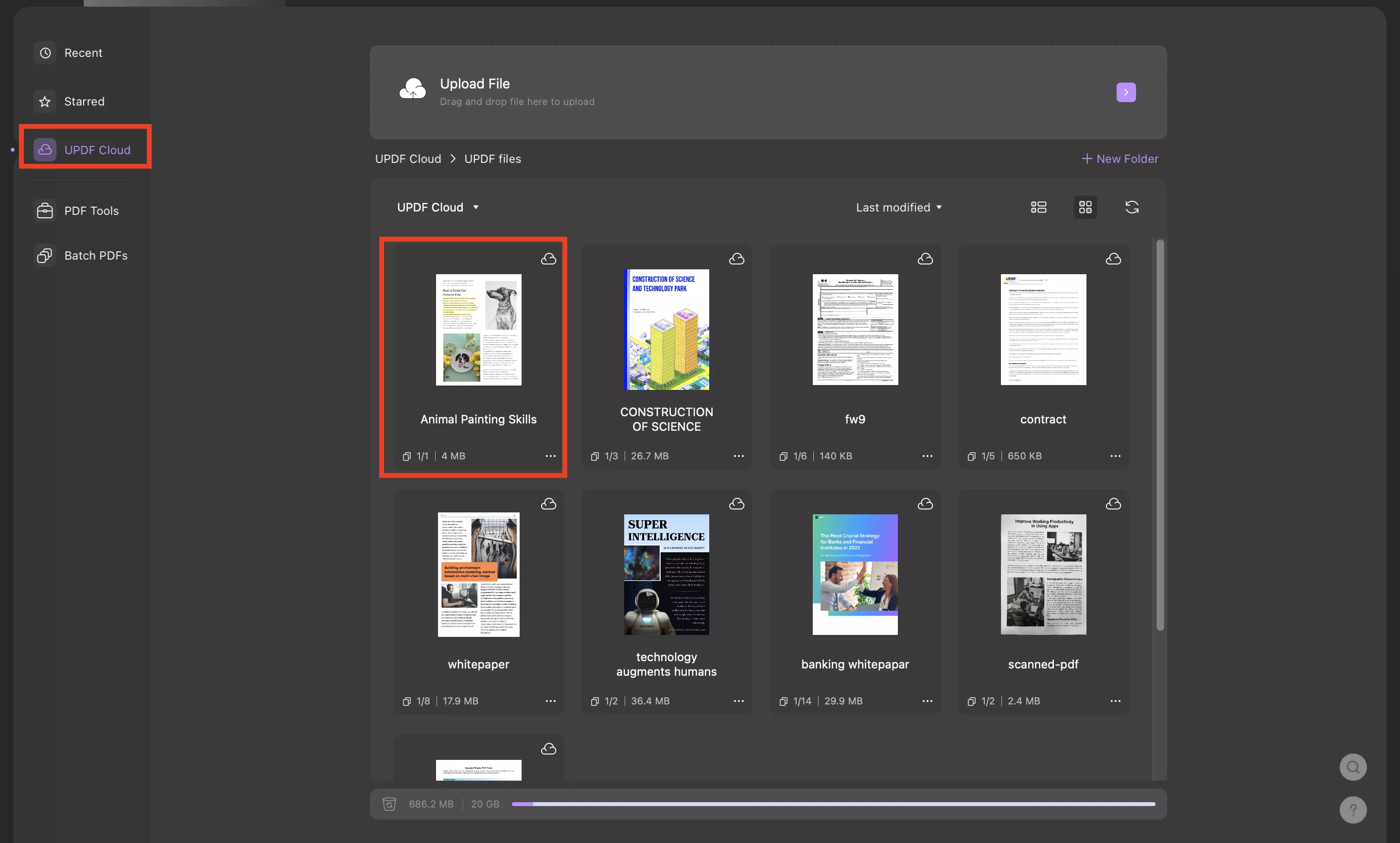Click cloud icon on Animal Painting Skills

(x=548, y=259)
